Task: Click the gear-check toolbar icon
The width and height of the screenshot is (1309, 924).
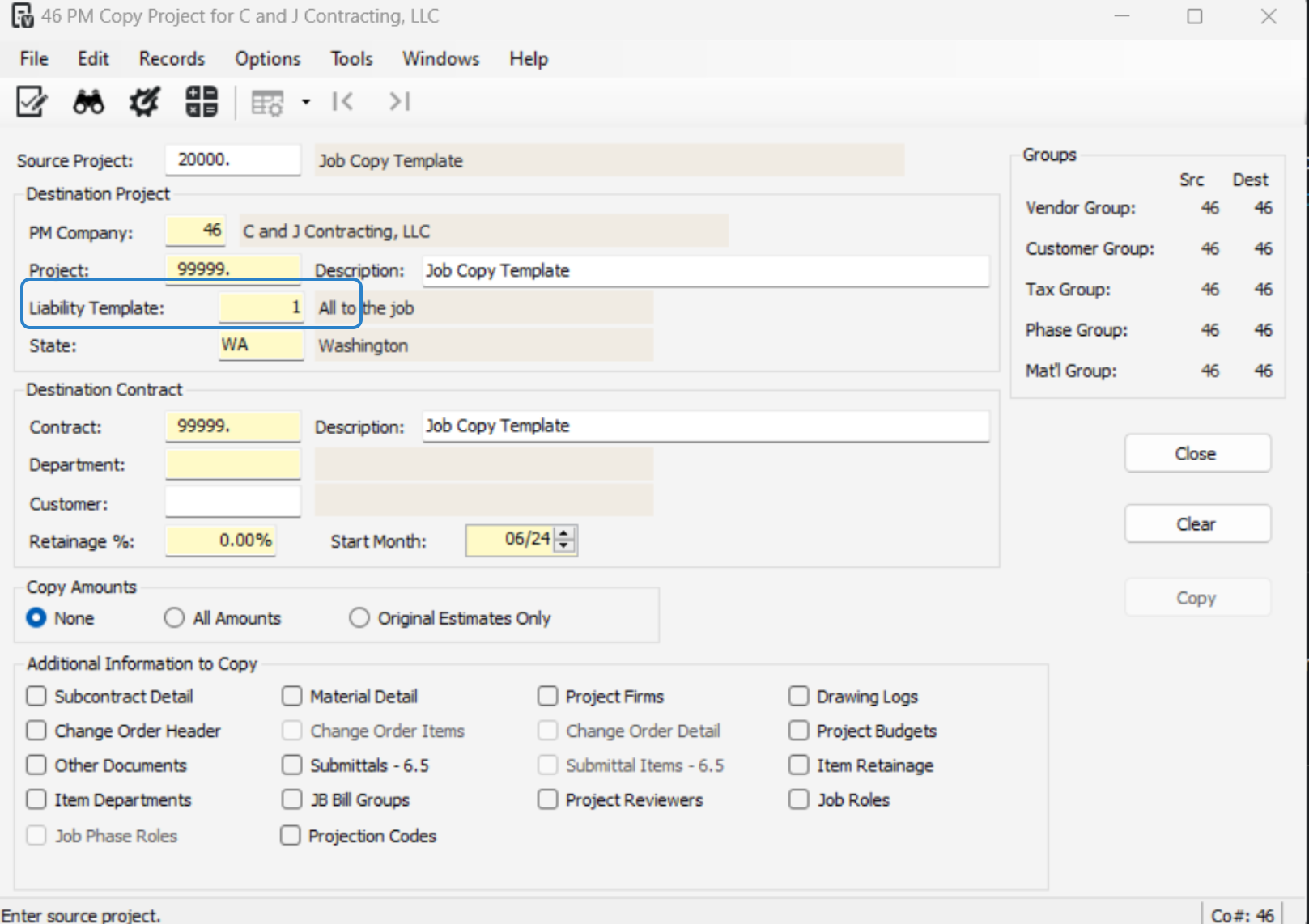Action: [x=145, y=102]
